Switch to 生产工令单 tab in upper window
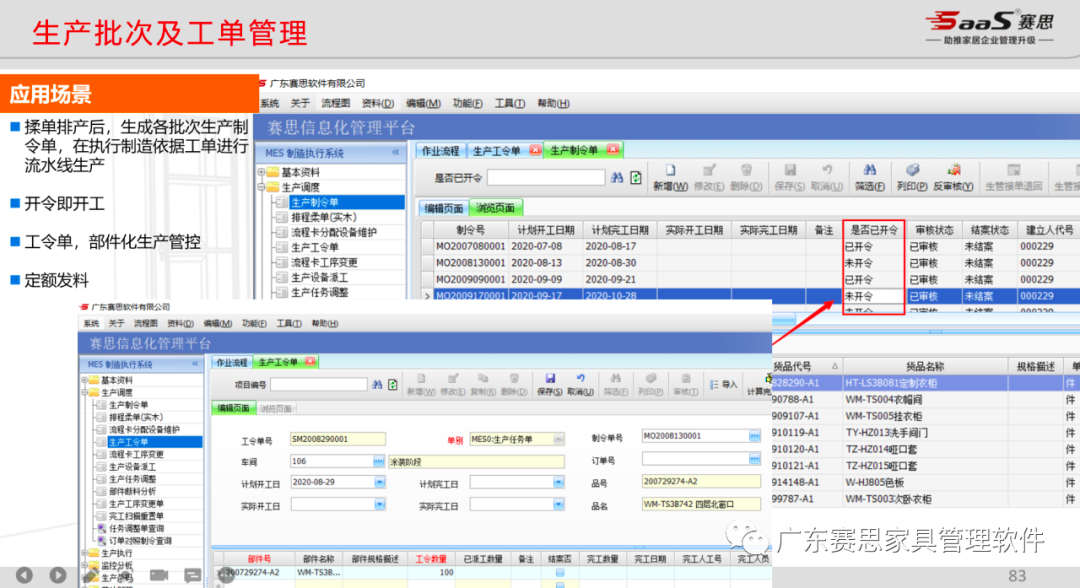Image resolution: width=1080 pixels, height=588 pixels. tap(497, 151)
